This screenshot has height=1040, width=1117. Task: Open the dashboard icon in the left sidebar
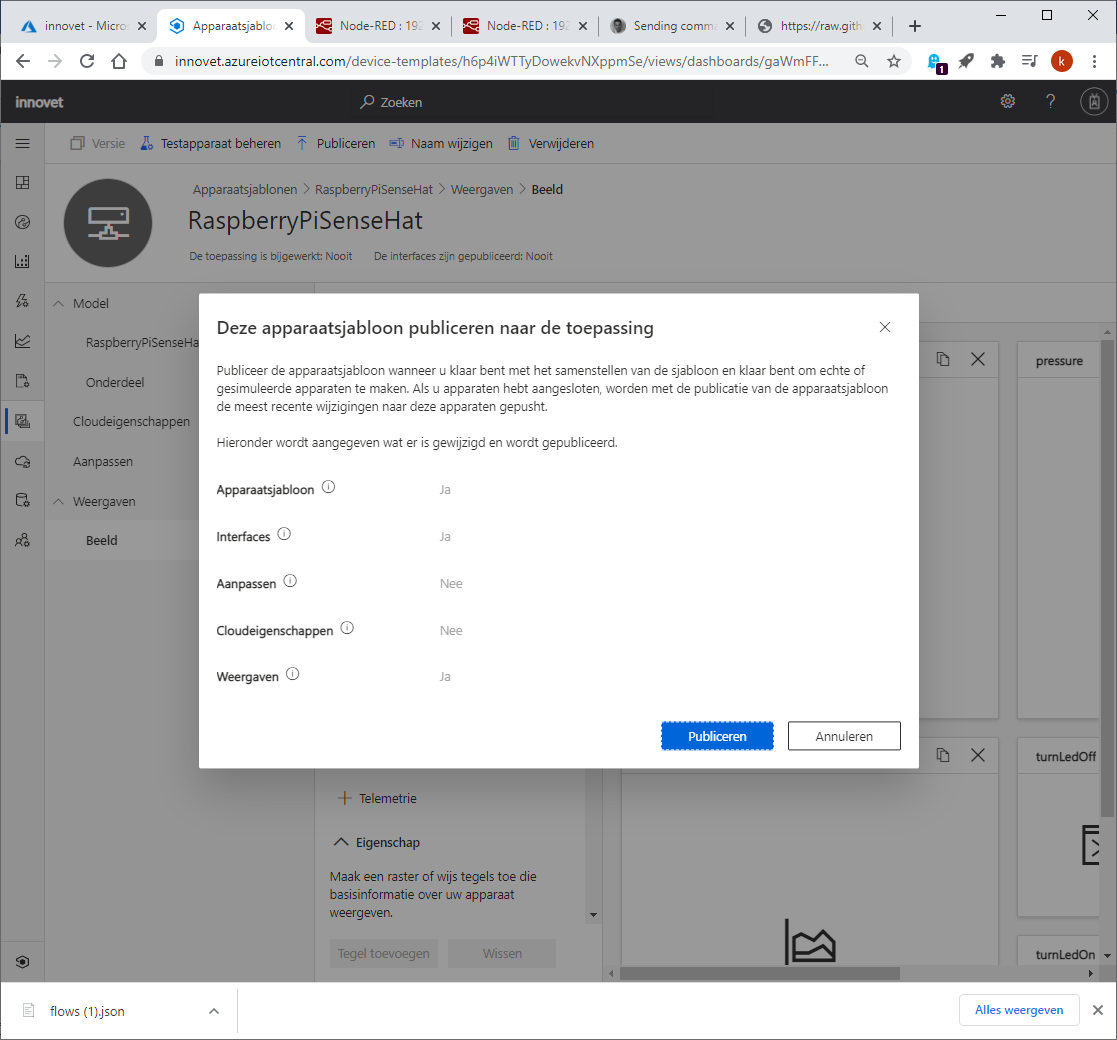(23, 183)
